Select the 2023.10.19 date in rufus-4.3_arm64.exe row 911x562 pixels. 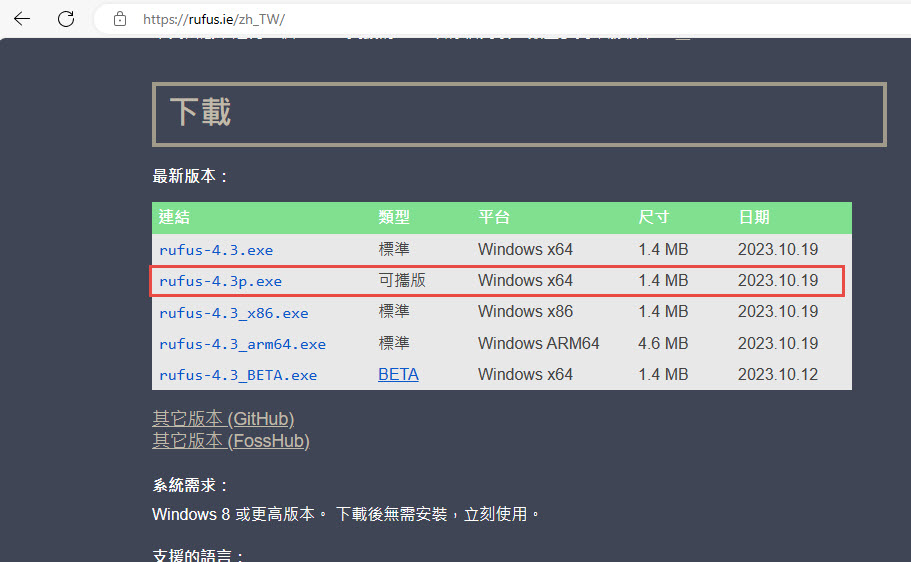(x=778, y=343)
